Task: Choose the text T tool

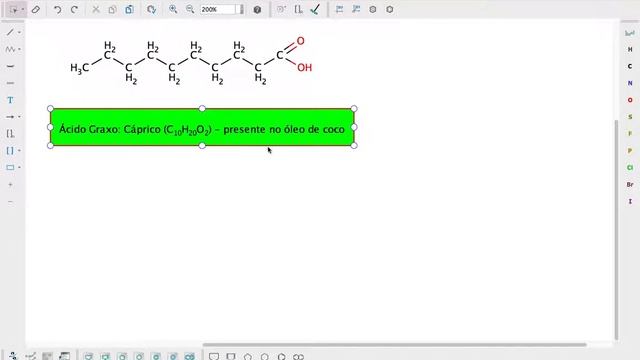Action: coord(10,100)
